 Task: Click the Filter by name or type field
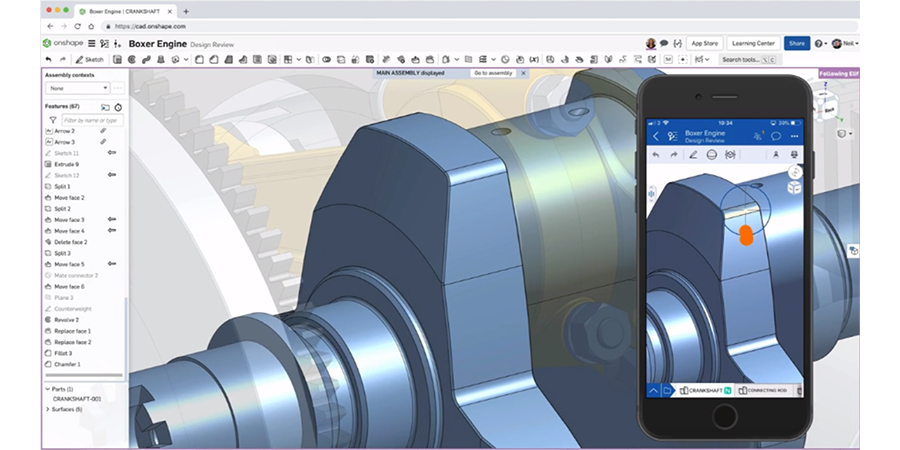tap(92, 120)
